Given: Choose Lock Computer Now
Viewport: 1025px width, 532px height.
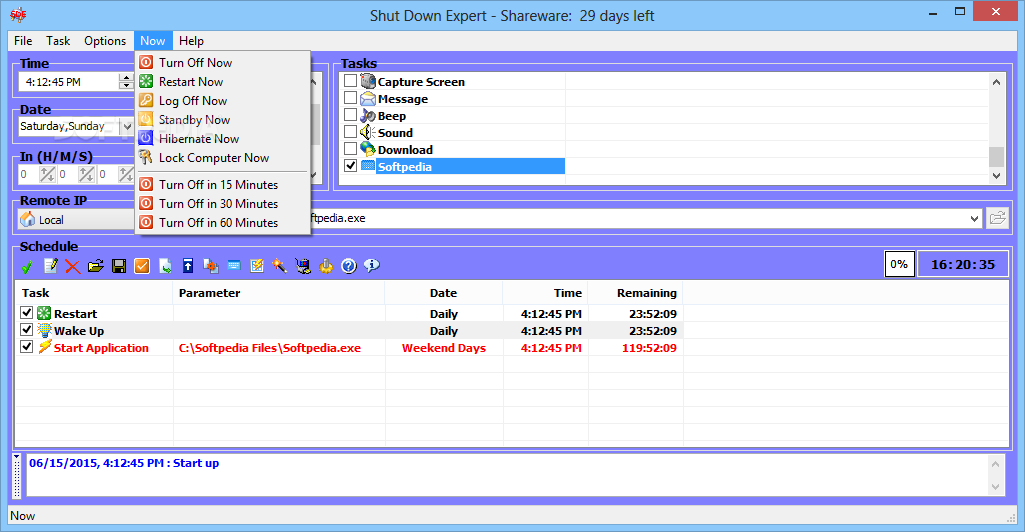Looking at the screenshot, I should point(222,158).
